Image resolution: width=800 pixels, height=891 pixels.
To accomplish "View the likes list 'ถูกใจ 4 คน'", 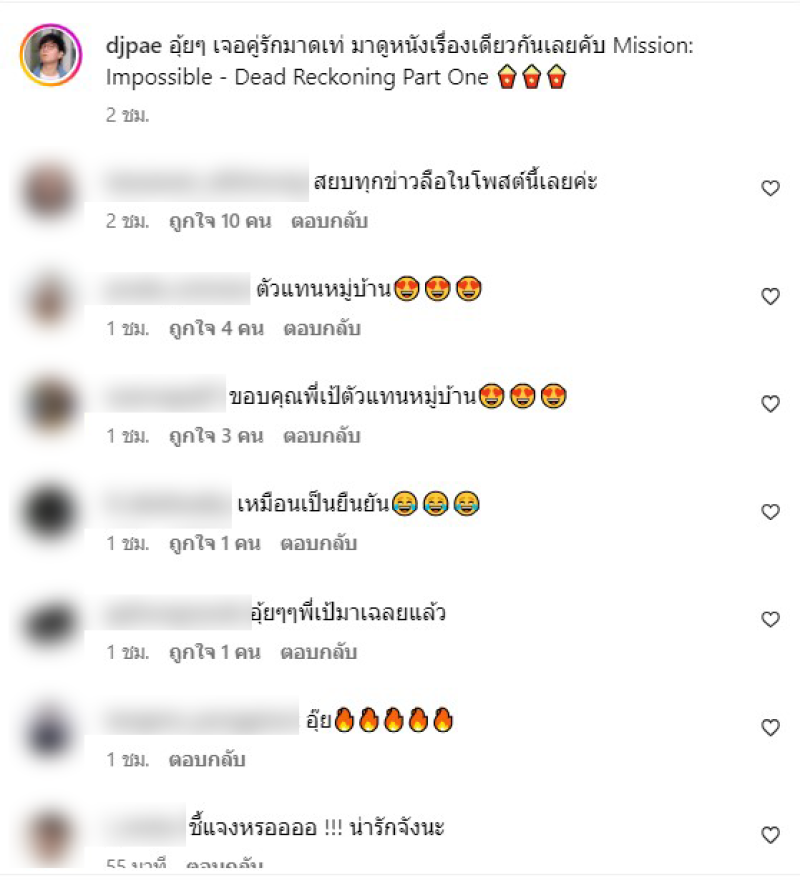I will tap(216, 328).
